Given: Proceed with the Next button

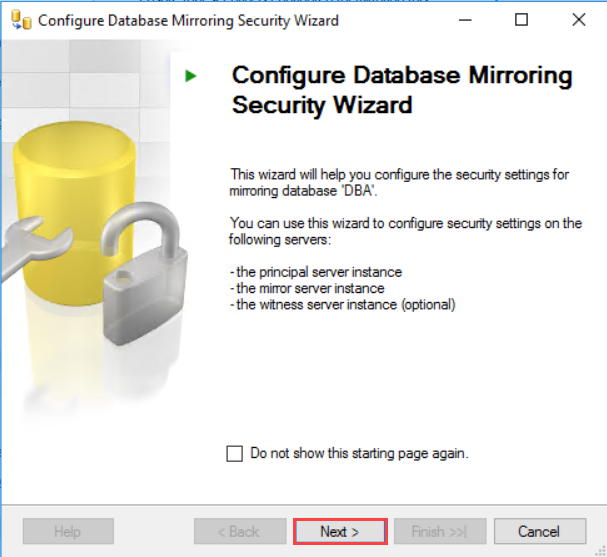Looking at the screenshot, I should tap(339, 531).
